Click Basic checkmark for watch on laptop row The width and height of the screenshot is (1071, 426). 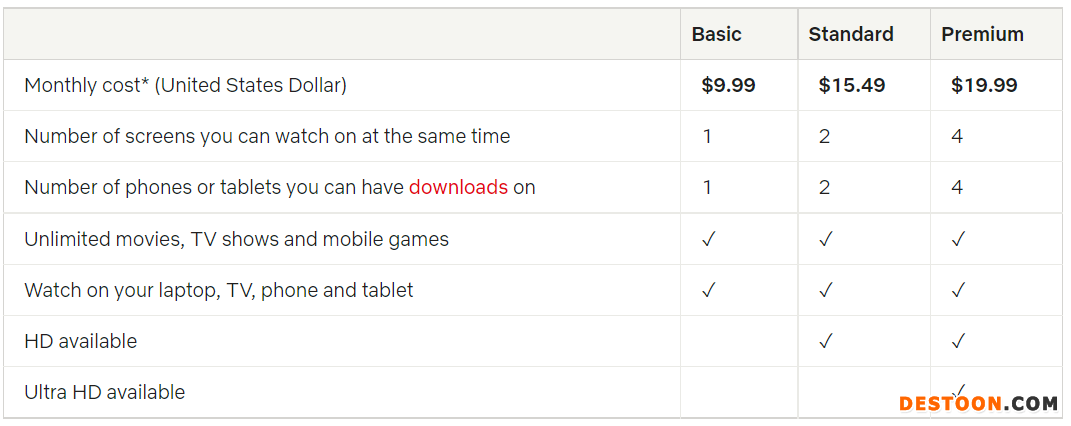coord(708,290)
